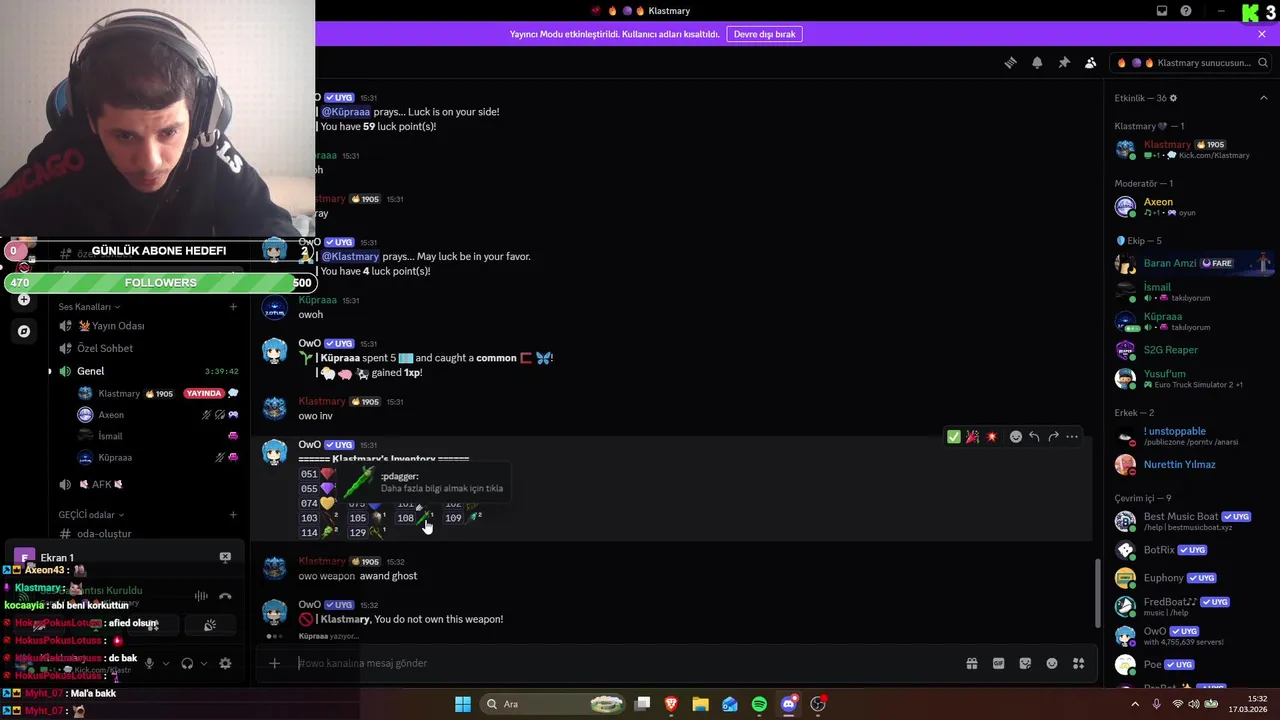
Task: Add a server with the plus icon
Action: pyautogui.click(x=24, y=299)
